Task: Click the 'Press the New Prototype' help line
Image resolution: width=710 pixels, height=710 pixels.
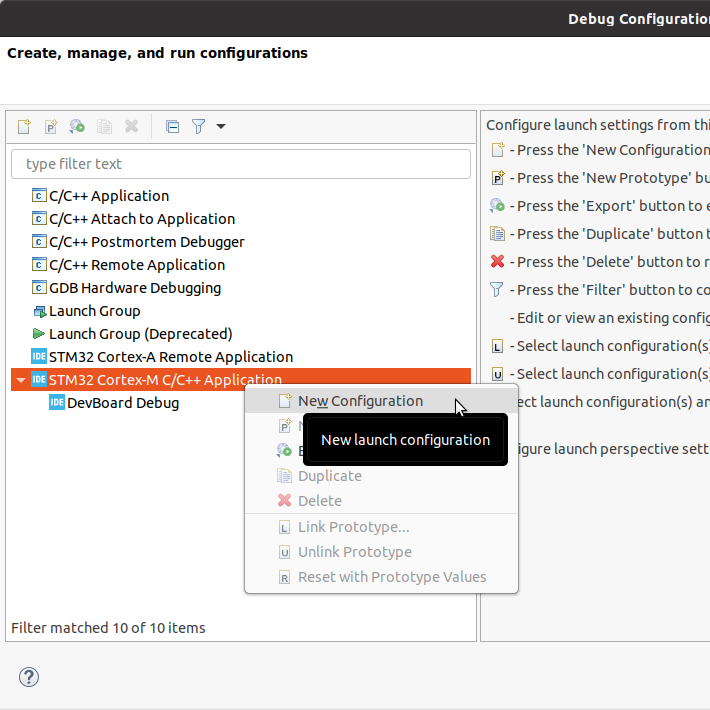Action: tap(609, 178)
